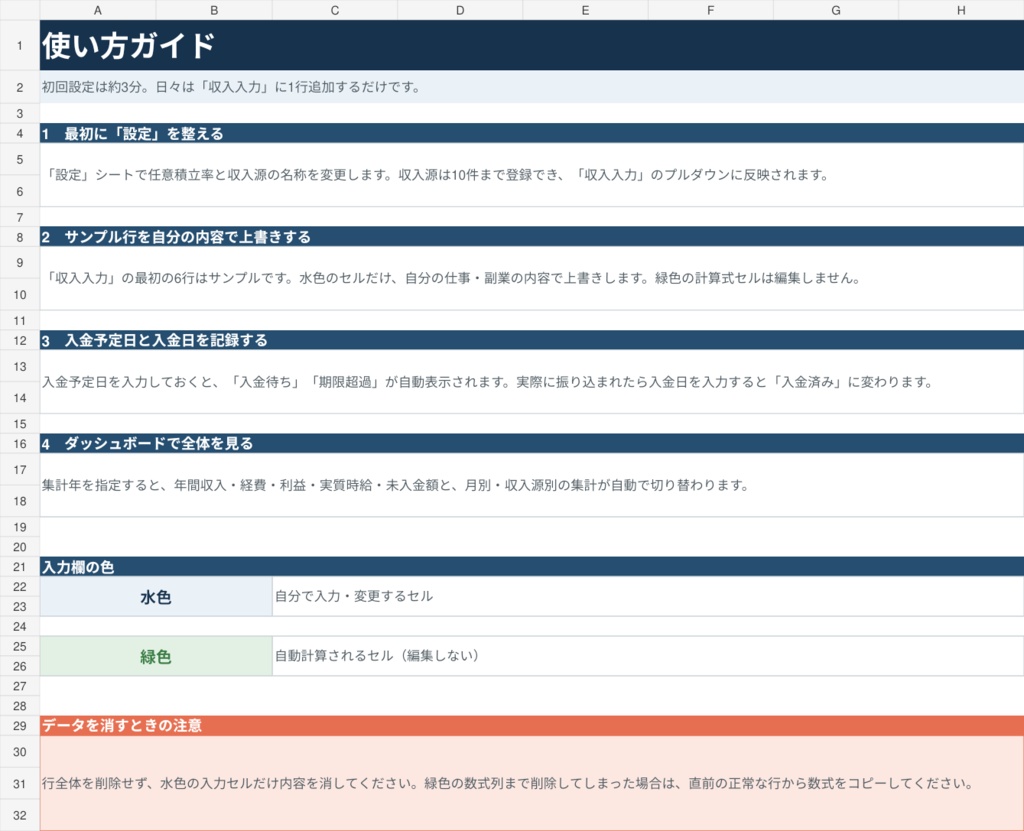The image size is (1024, 831).
Task: Click row 28 header number
Action: (x=20, y=706)
